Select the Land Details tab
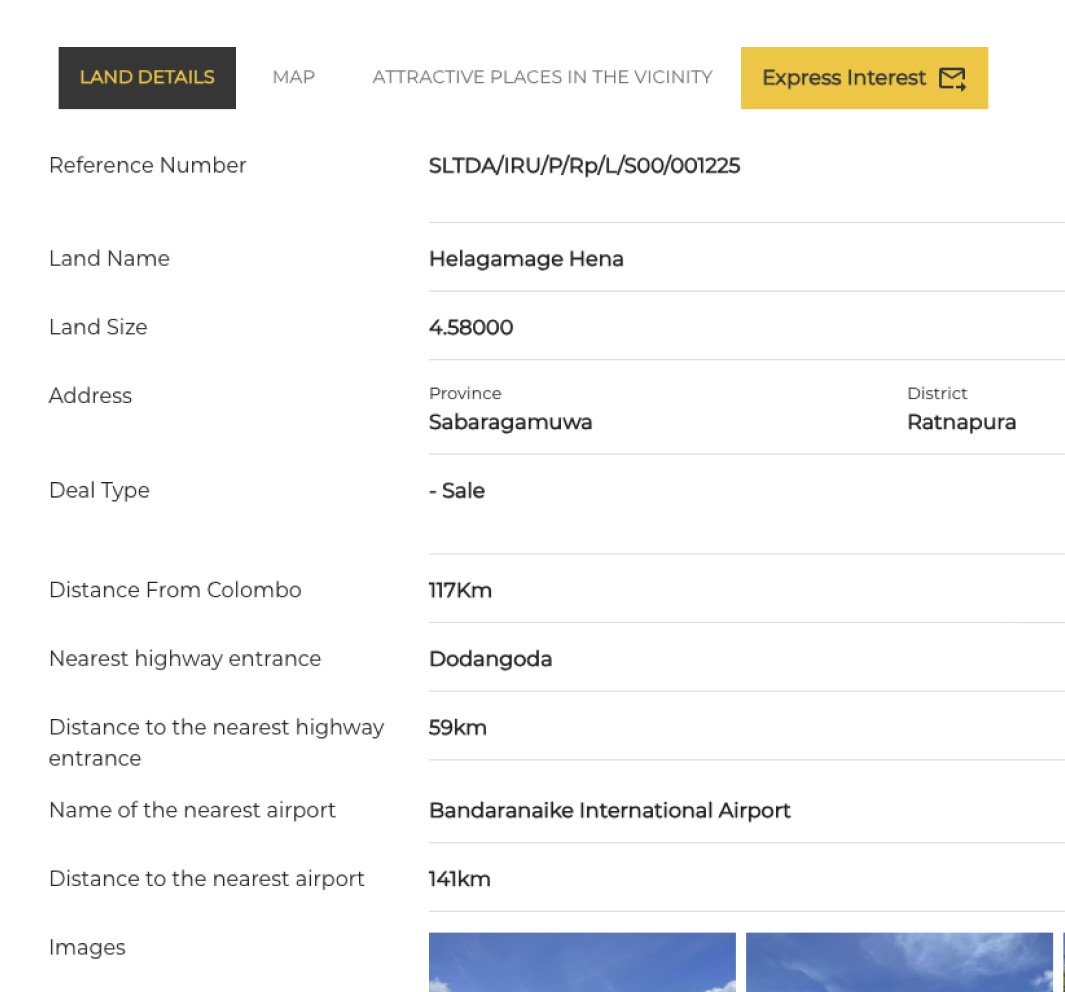Viewport: 1065px width, 992px height. tap(147, 77)
